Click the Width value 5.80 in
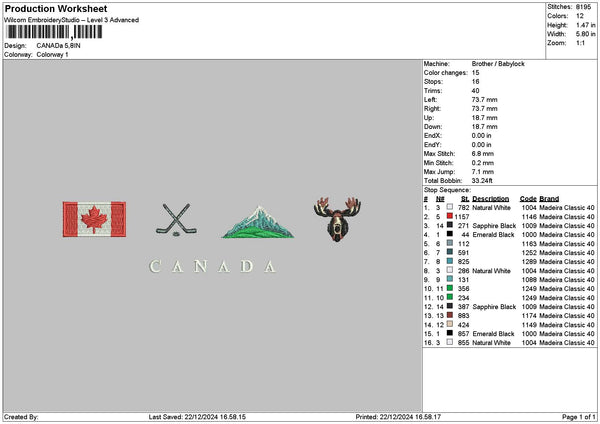Image resolution: width=600 pixels, height=424 pixels. point(586,34)
